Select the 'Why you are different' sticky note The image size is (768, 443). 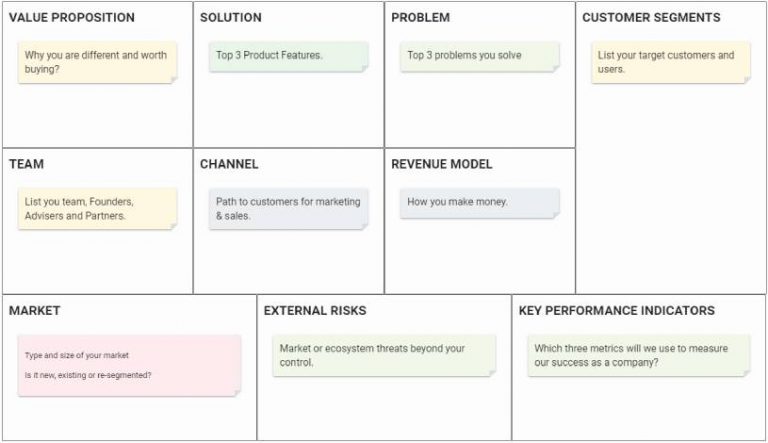coord(97,62)
